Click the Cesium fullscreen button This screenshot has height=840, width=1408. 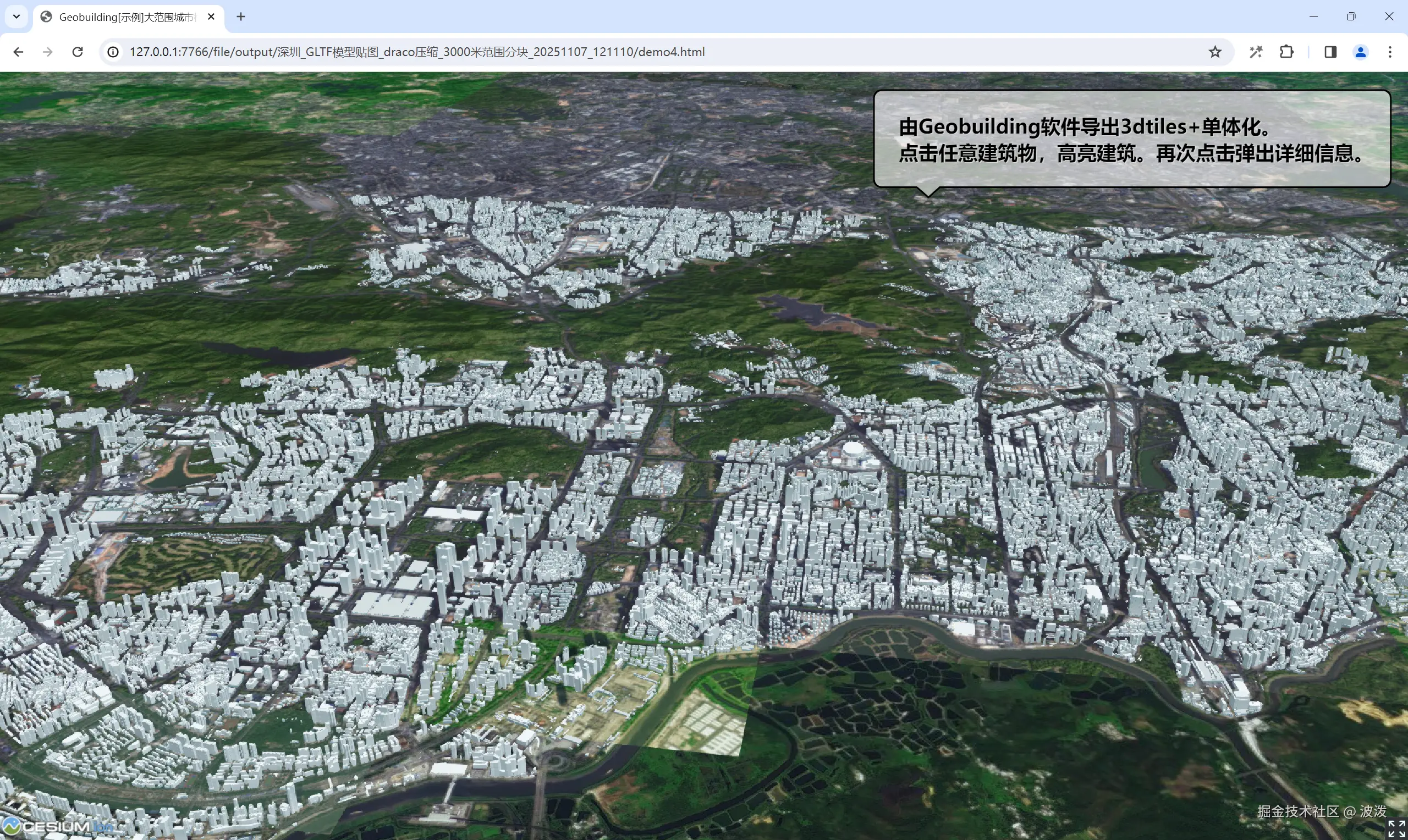(1396, 828)
